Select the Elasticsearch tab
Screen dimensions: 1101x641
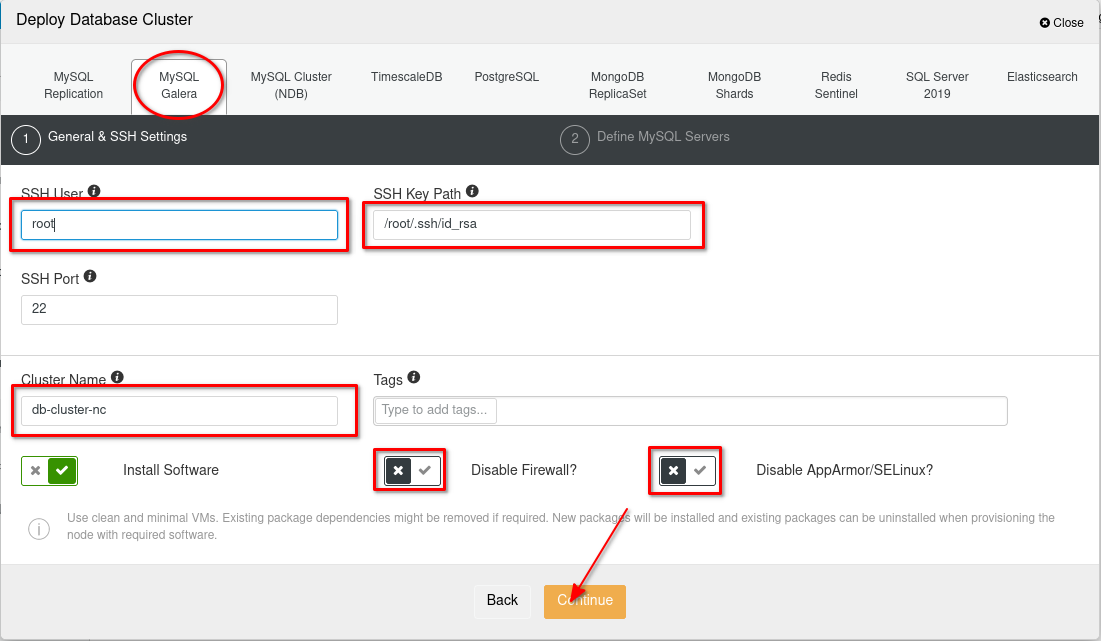[1042, 77]
